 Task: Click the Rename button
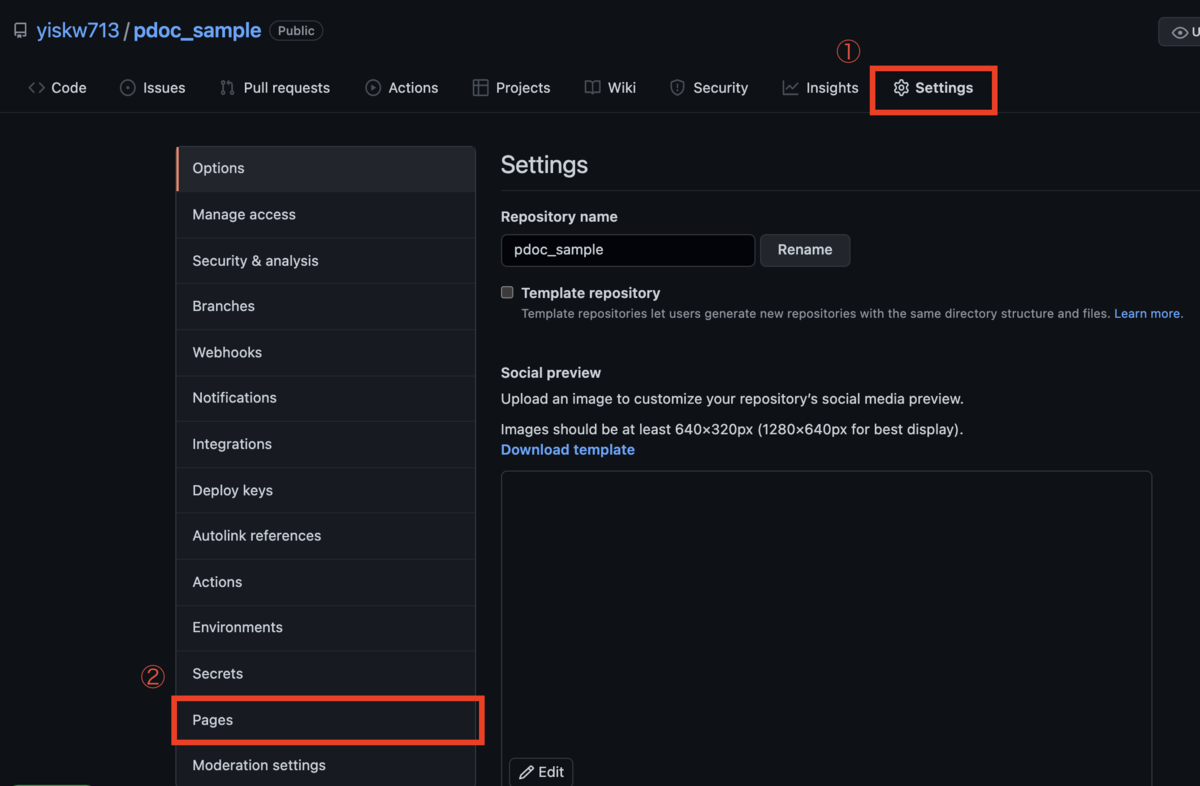pos(805,250)
